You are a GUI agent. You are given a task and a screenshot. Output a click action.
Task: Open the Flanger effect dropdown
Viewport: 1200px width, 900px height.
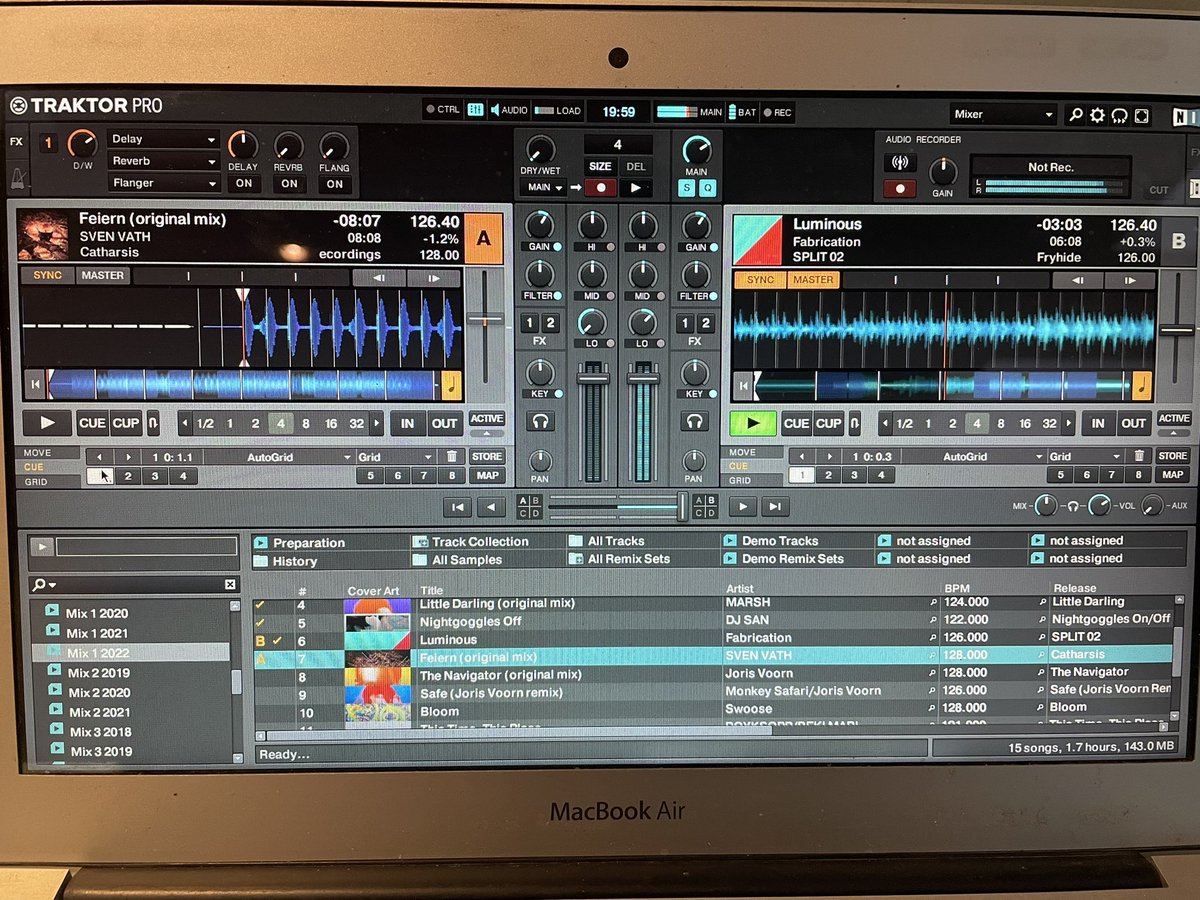point(164,183)
